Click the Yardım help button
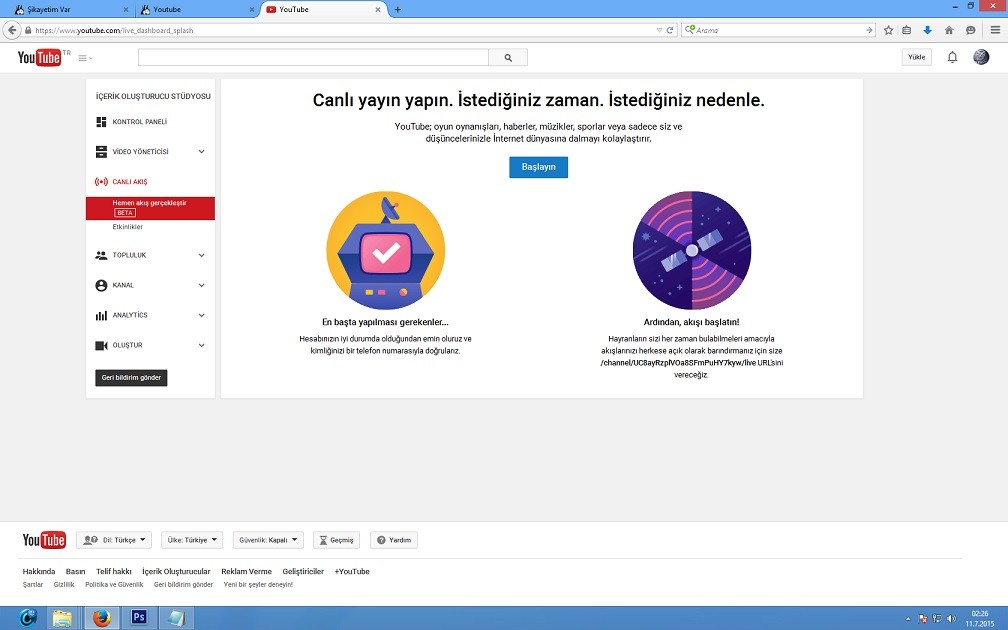The image size is (1008, 630). (393, 540)
